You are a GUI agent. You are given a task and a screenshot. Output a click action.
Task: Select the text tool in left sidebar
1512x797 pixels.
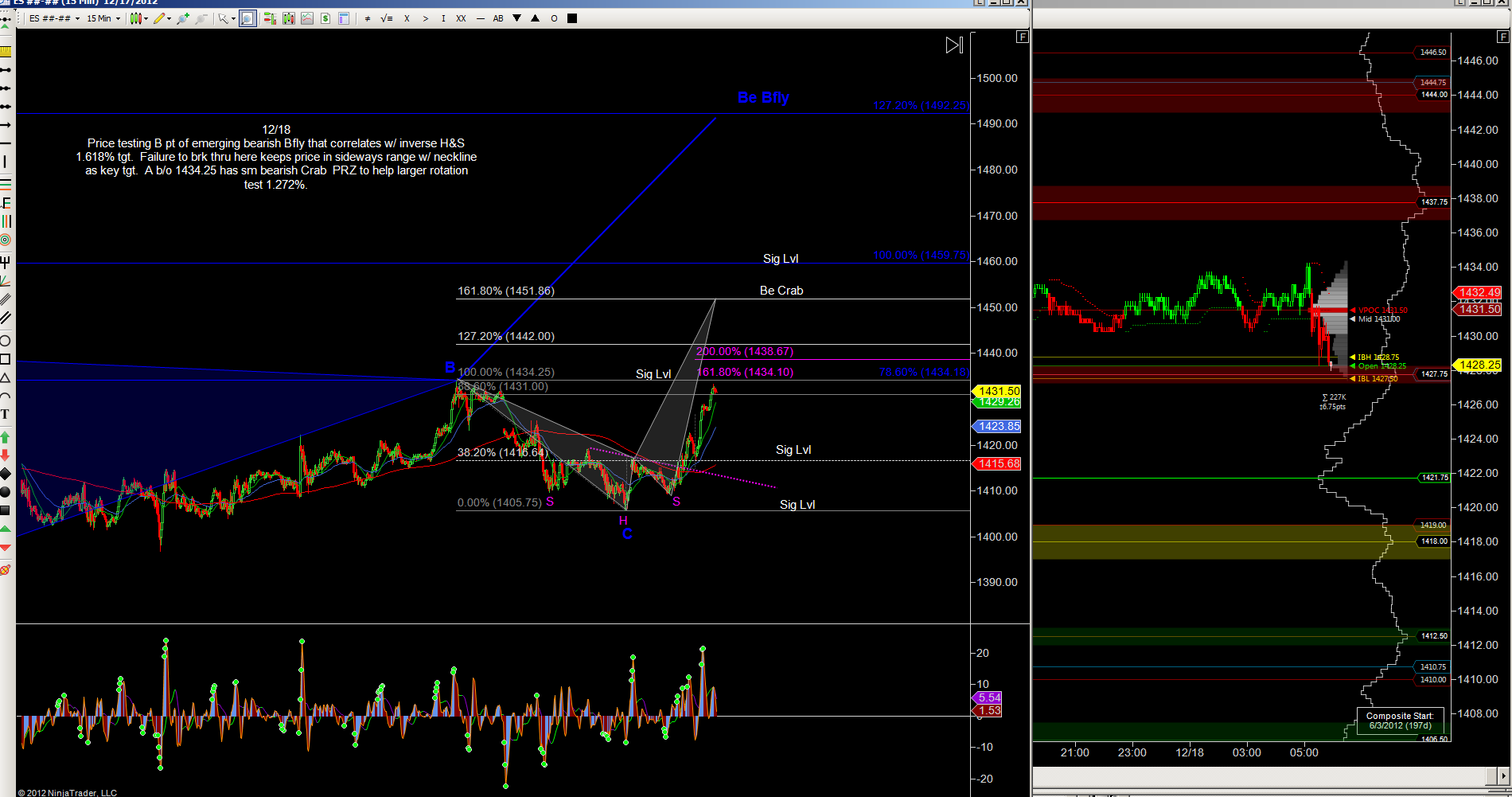tap(5, 414)
